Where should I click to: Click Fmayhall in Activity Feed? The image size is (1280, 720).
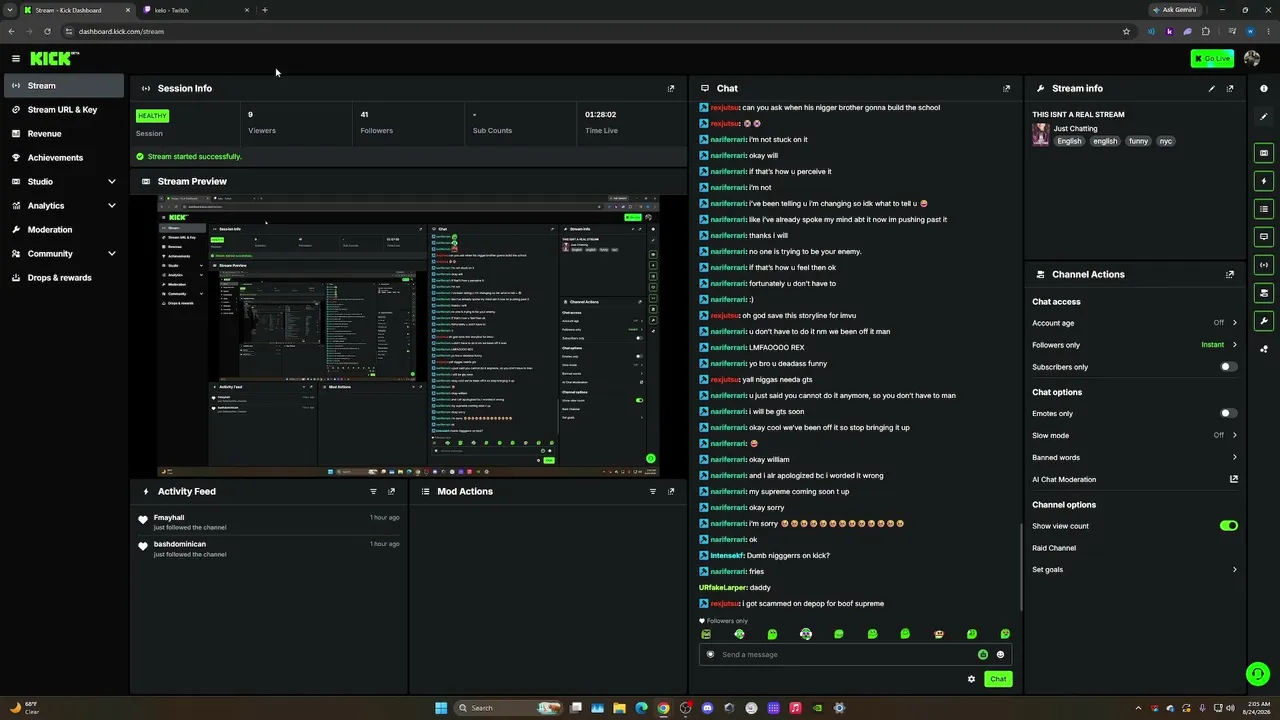click(x=169, y=518)
